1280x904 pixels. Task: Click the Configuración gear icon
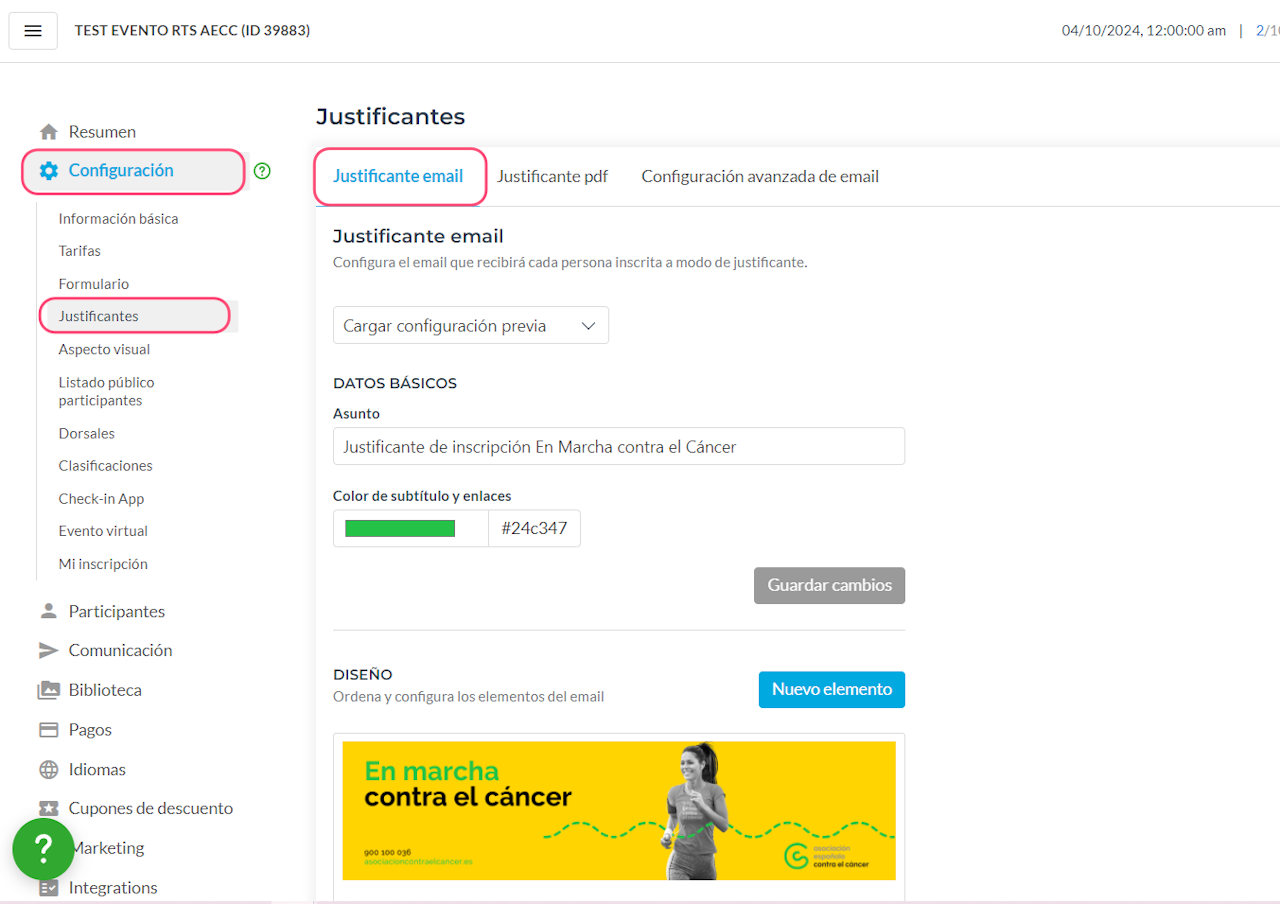[48, 171]
